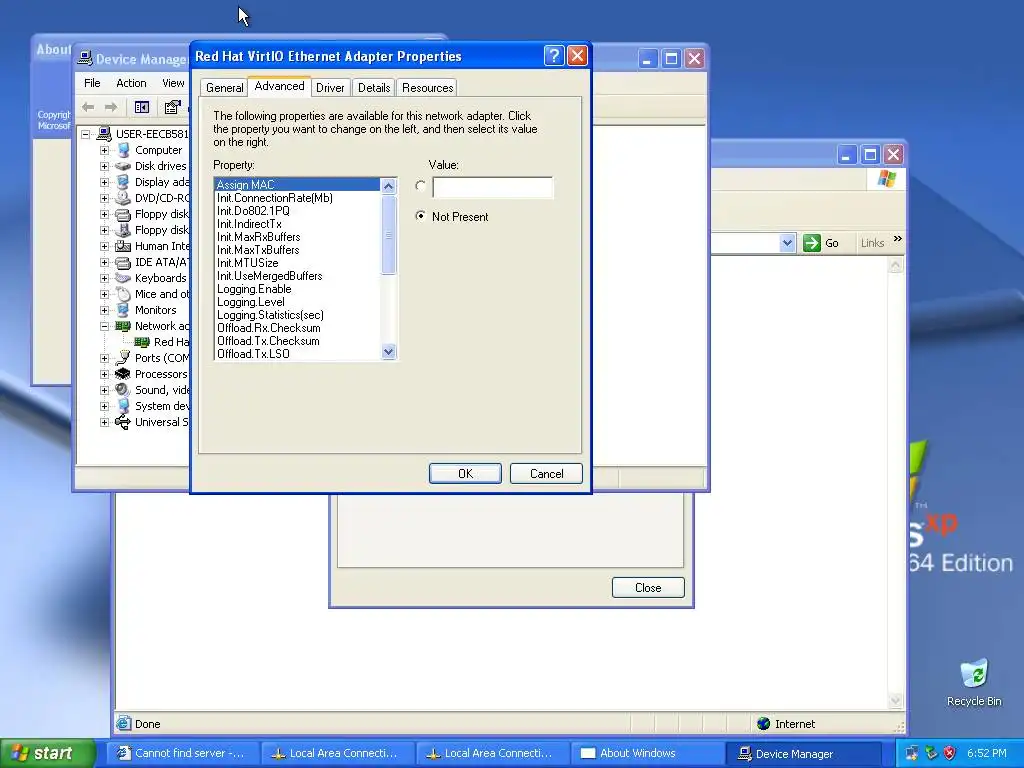The width and height of the screenshot is (1024, 768).
Task: Collapse the Network adapters tree node
Action: pos(104,326)
